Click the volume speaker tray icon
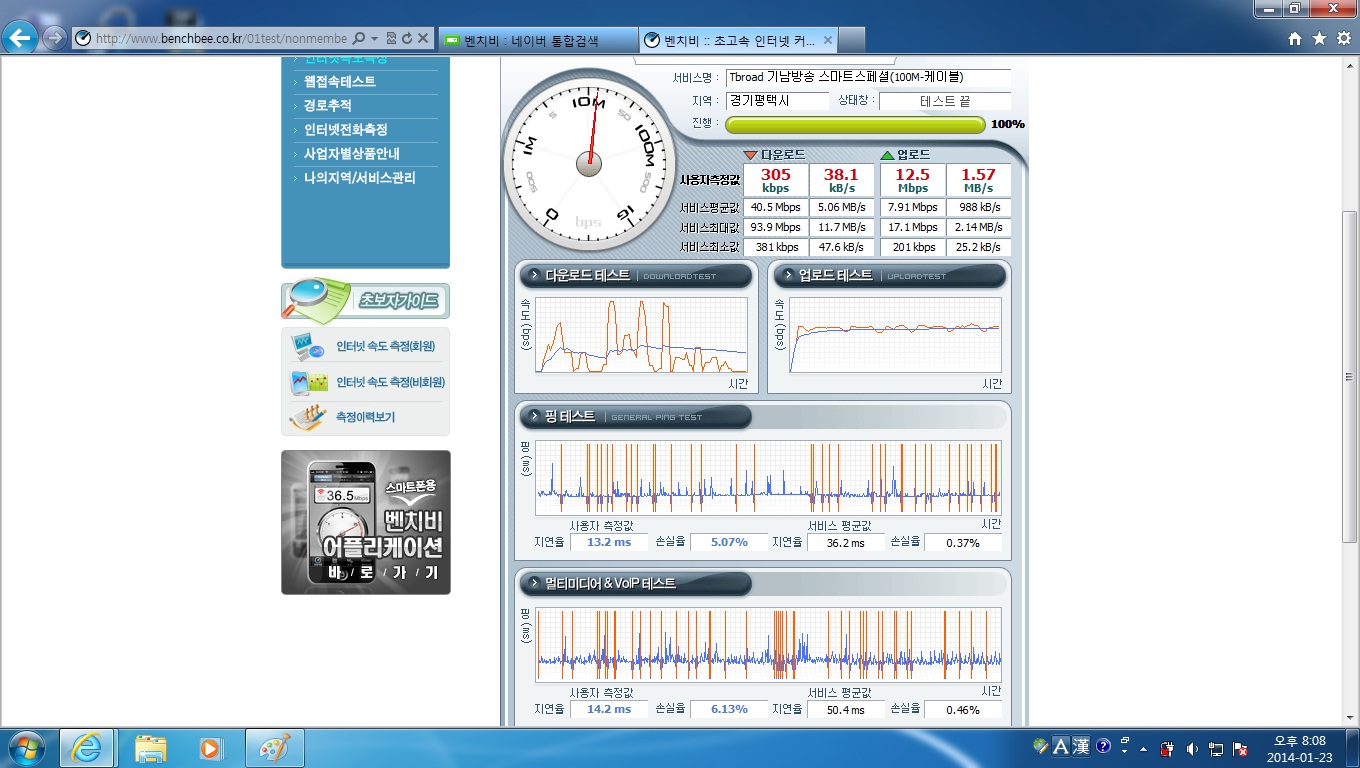 tap(1192, 748)
